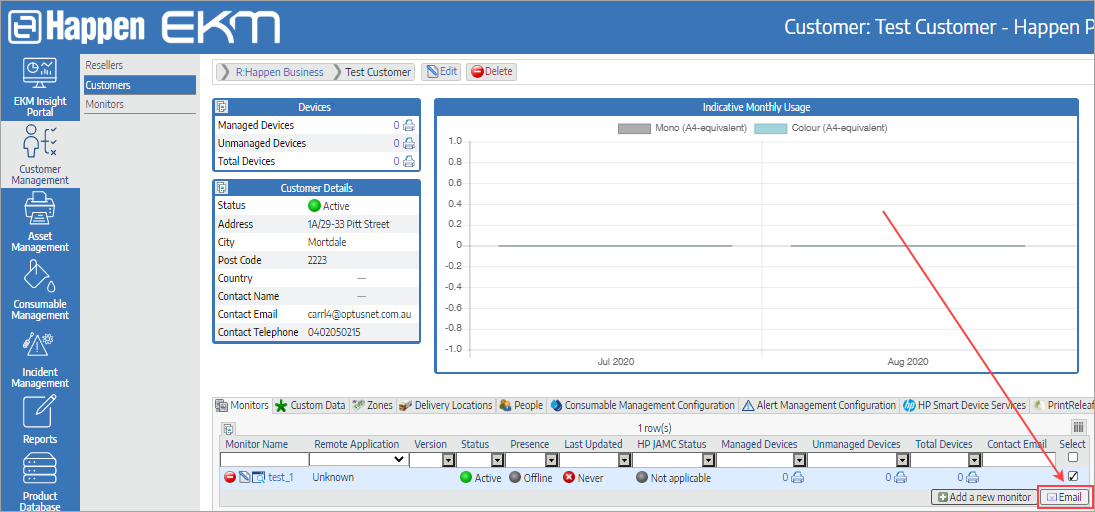
Task: Tick the select-all checkbox in Select header
Action: [x=1073, y=458]
